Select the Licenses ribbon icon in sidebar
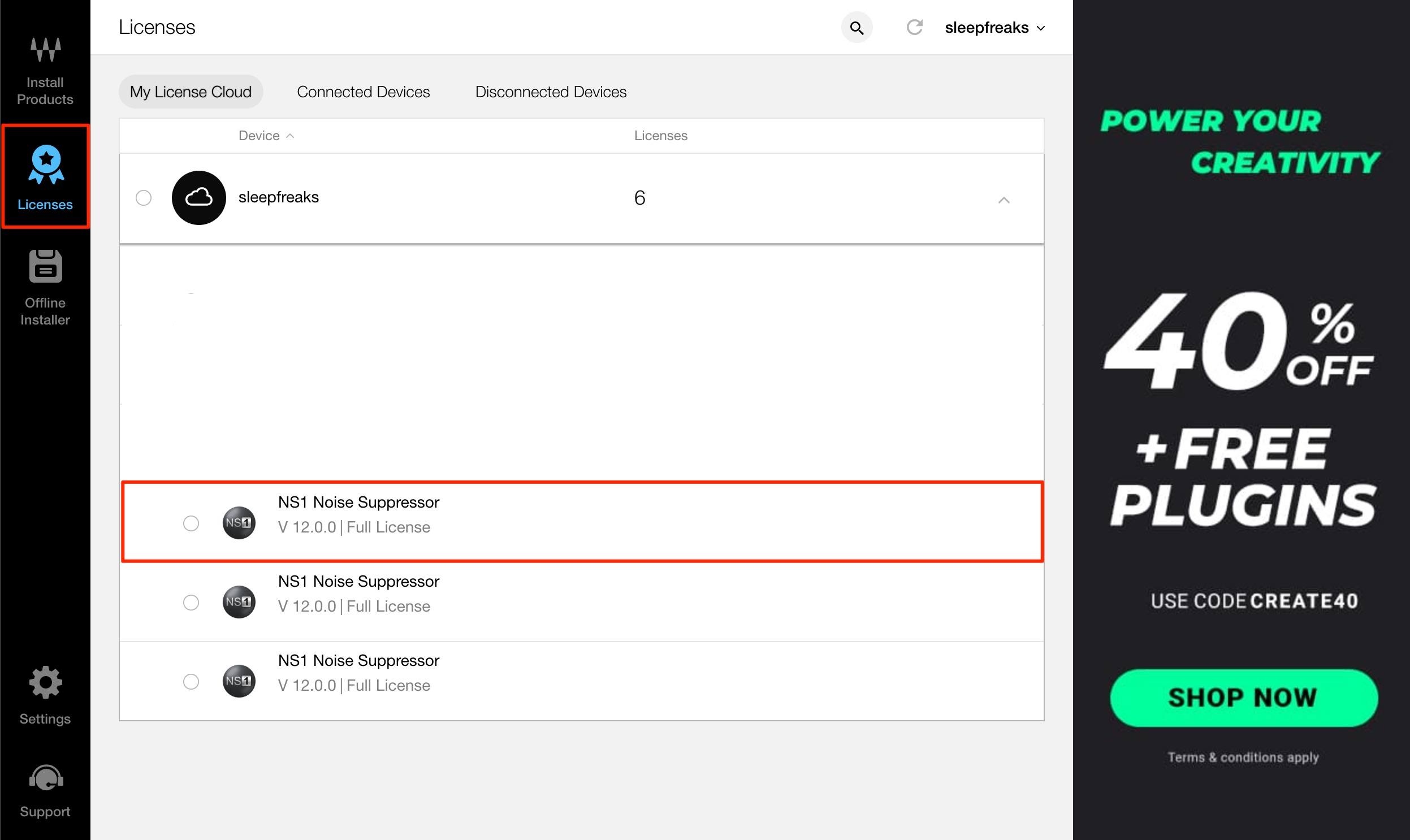The height and width of the screenshot is (840, 1410). (x=46, y=164)
